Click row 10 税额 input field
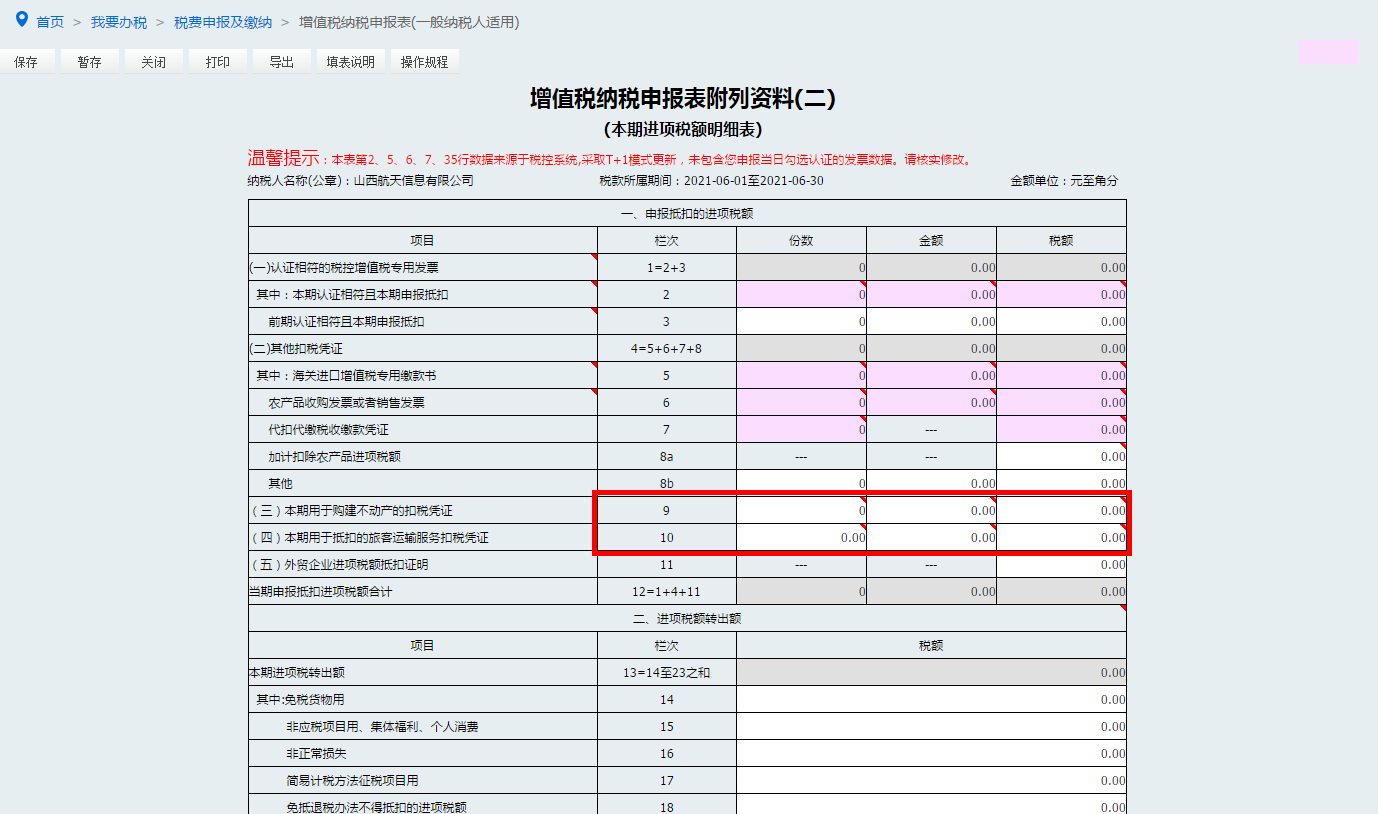The width and height of the screenshot is (1378, 814). pos(1061,538)
